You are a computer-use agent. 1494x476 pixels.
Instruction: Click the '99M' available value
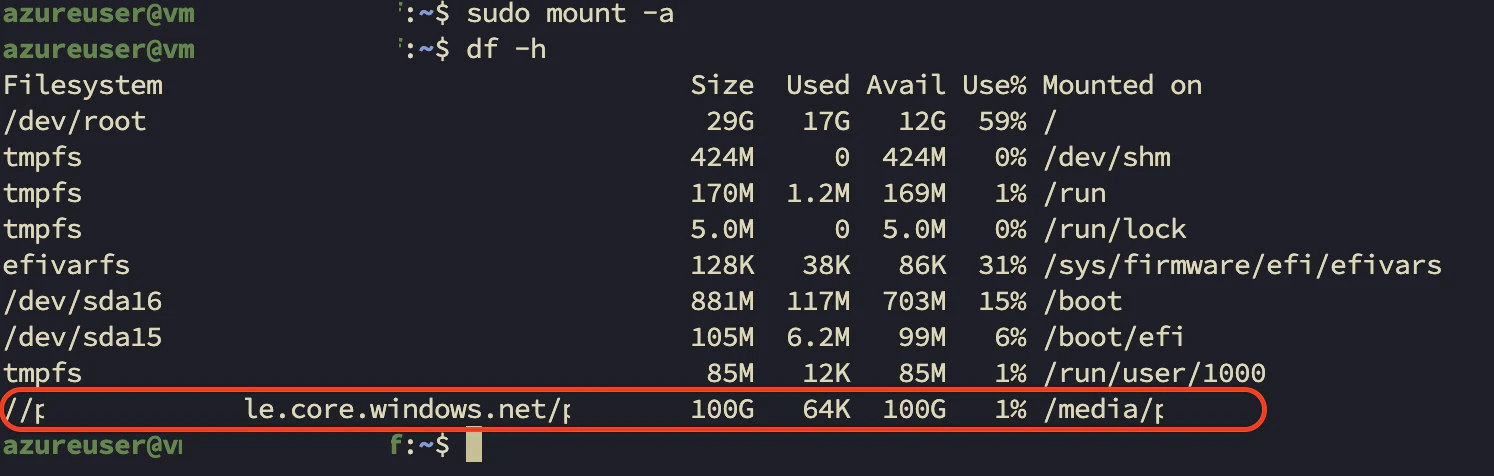pyautogui.click(x=922, y=338)
